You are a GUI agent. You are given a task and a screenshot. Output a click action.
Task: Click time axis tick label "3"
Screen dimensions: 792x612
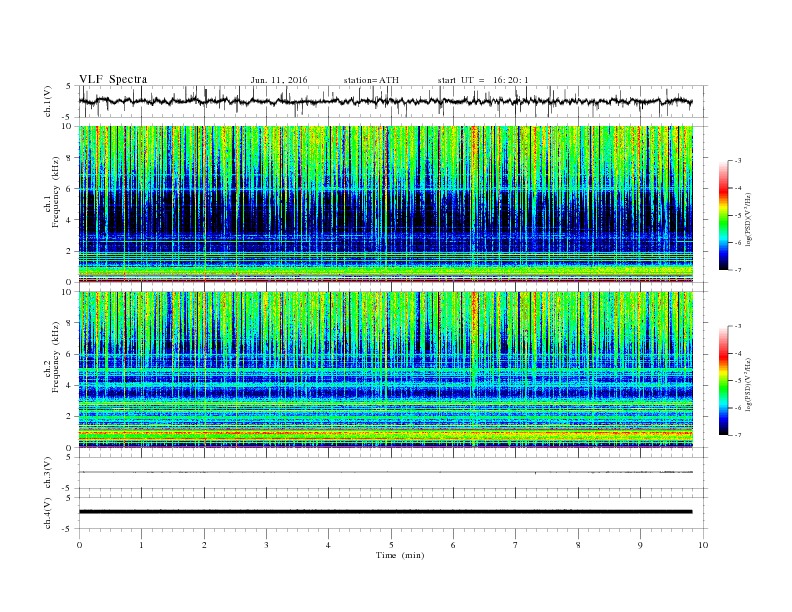266,545
